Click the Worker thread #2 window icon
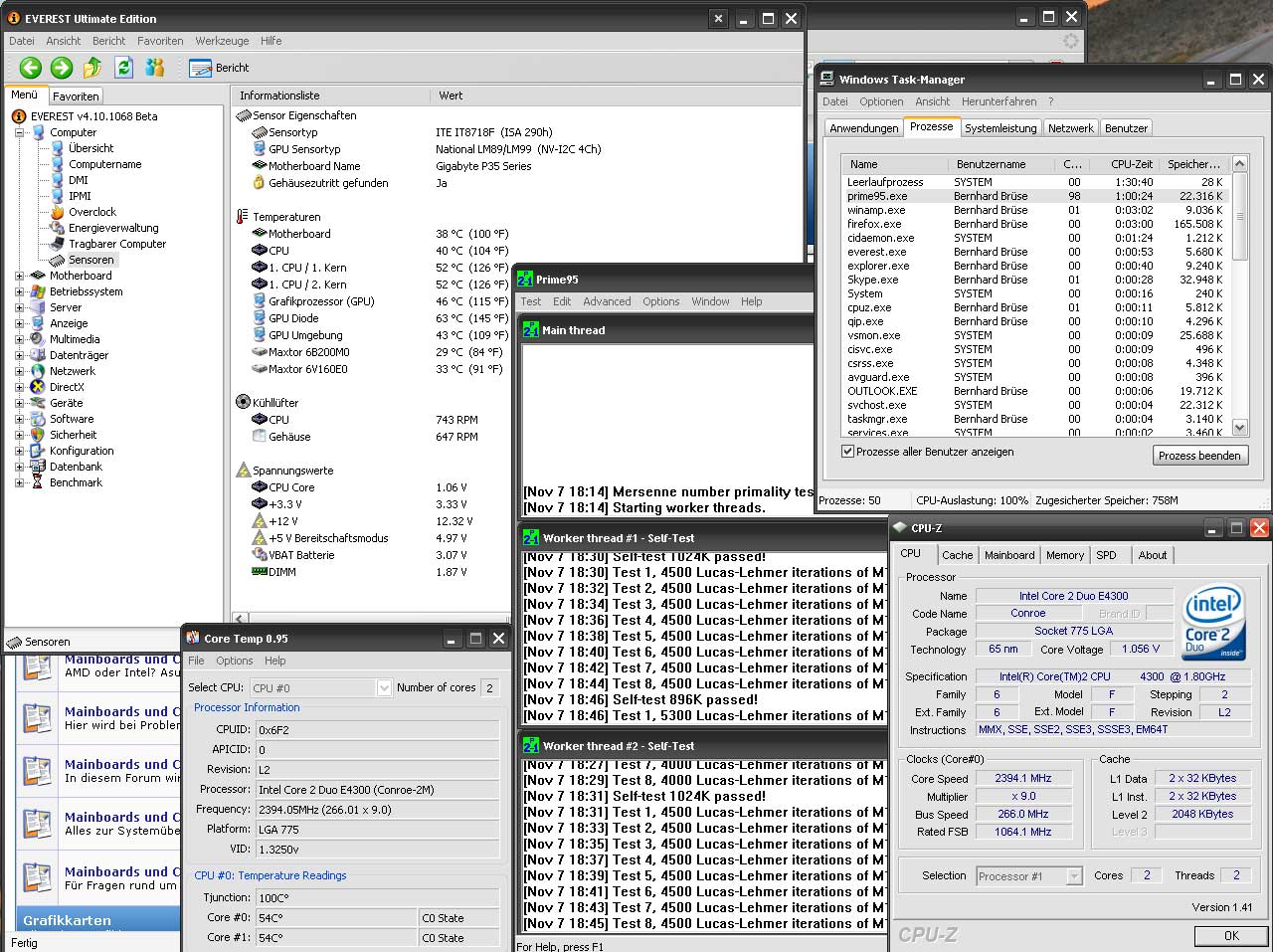The width and height of the screenshot is (1273, 952). tap(531, 746)
